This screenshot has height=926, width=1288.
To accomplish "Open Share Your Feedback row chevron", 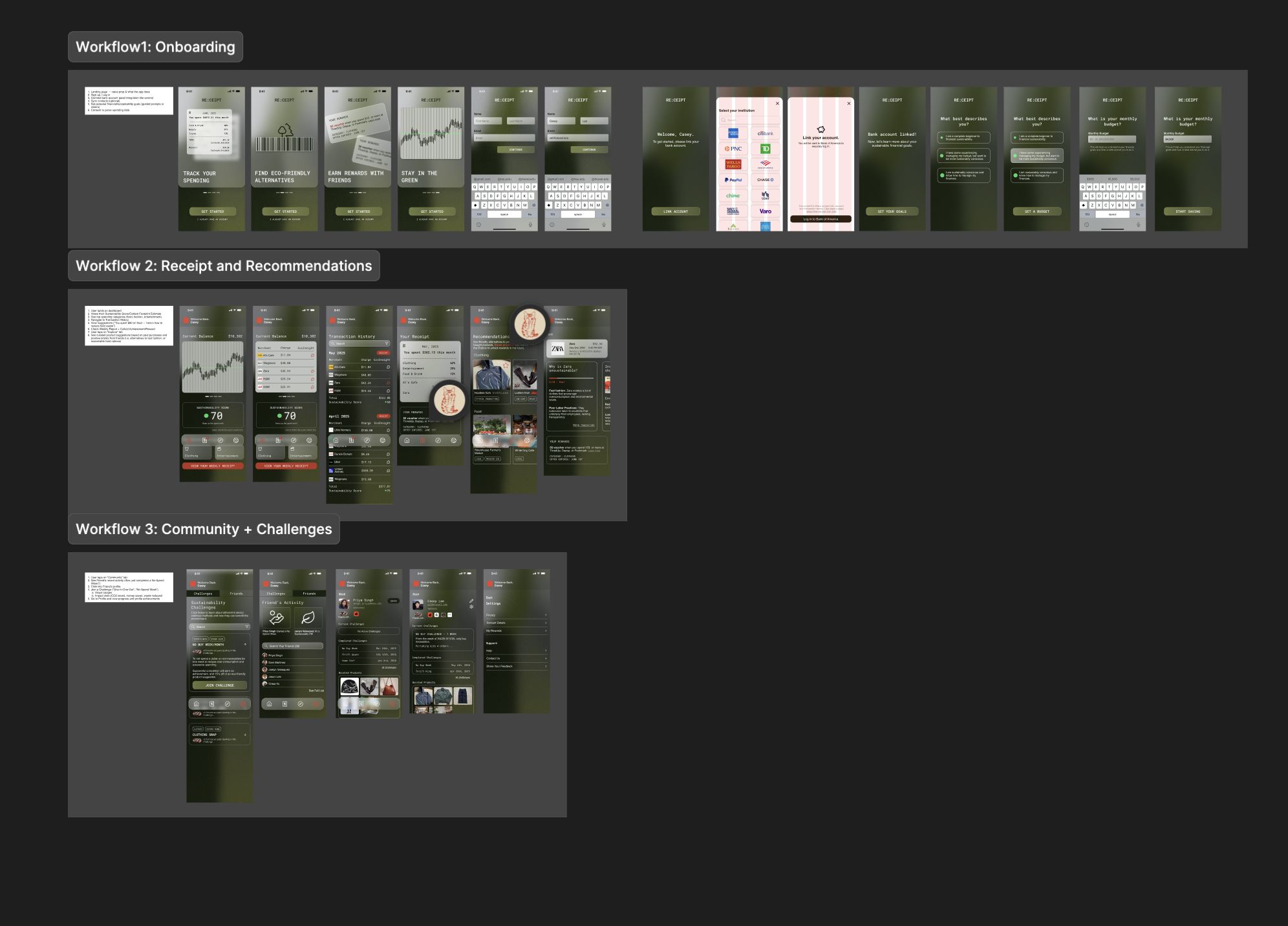I will (x=546, y=666).
